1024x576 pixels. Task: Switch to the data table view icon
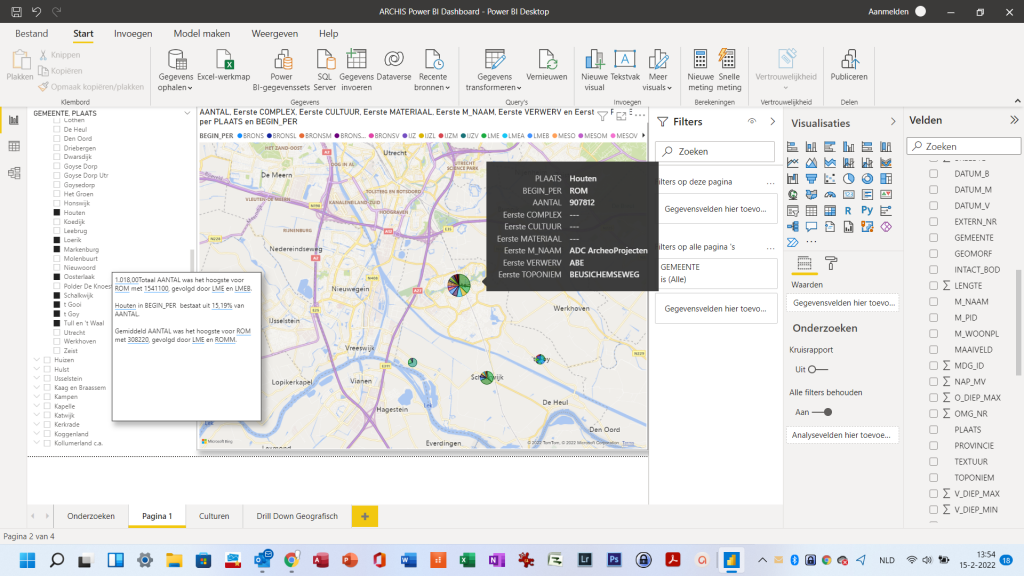14,146
